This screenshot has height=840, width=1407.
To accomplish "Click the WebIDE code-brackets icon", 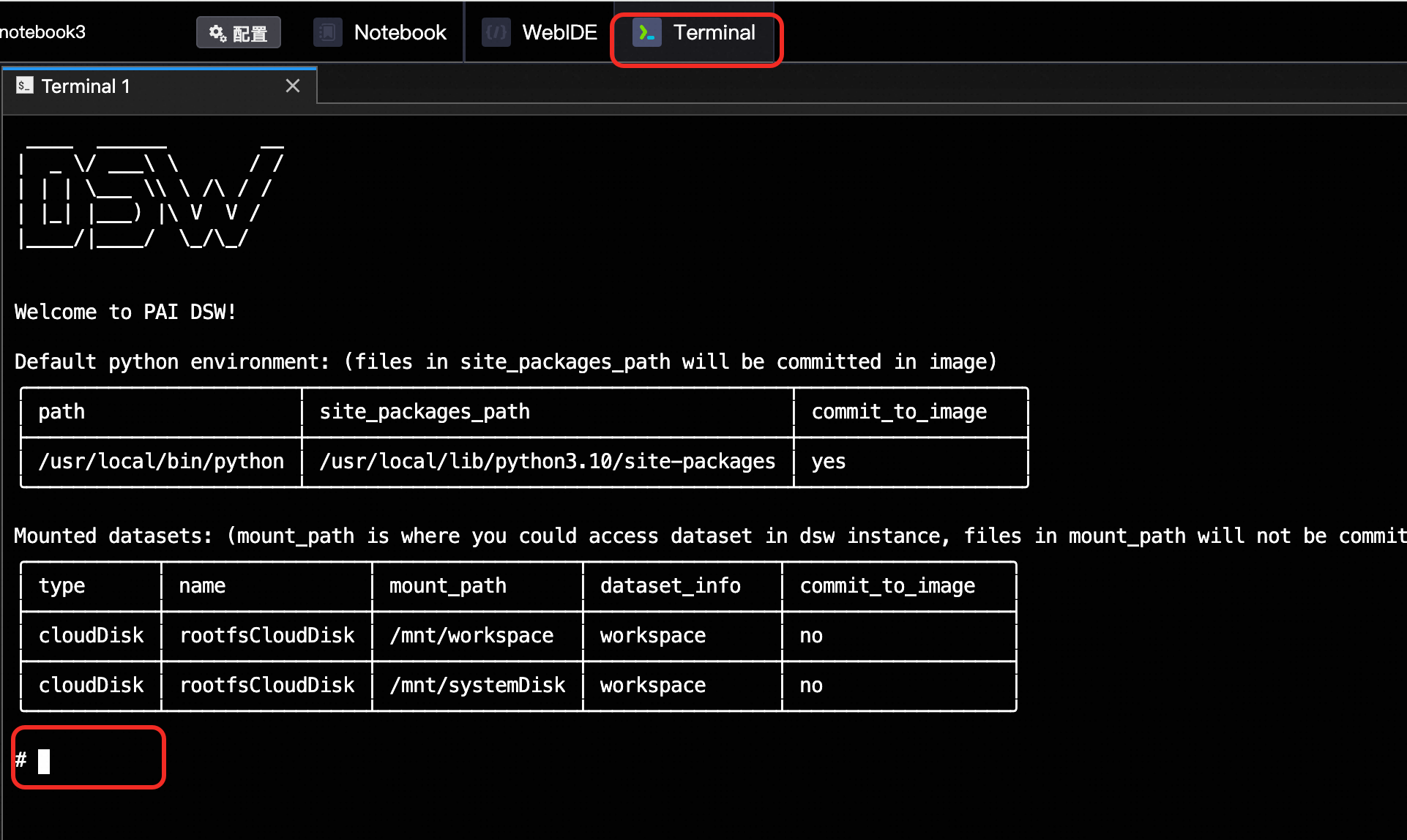I will tap(496, 32).
